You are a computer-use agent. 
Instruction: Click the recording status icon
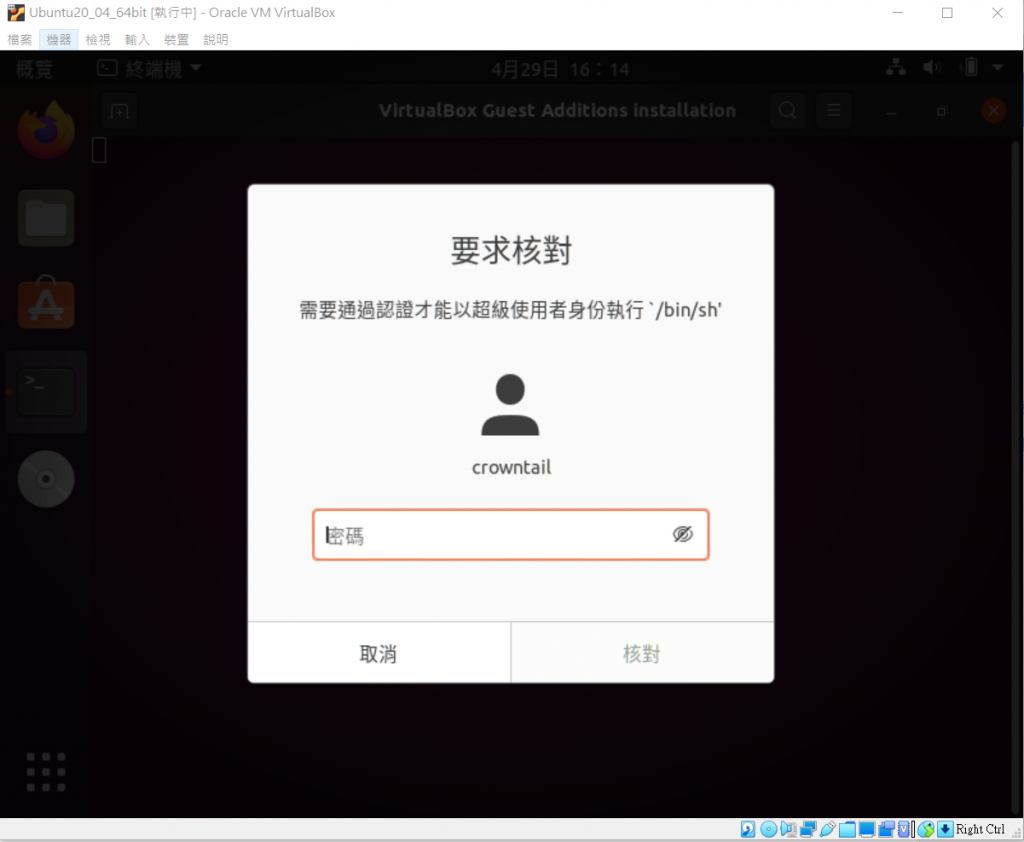click(x=886, y=830)
